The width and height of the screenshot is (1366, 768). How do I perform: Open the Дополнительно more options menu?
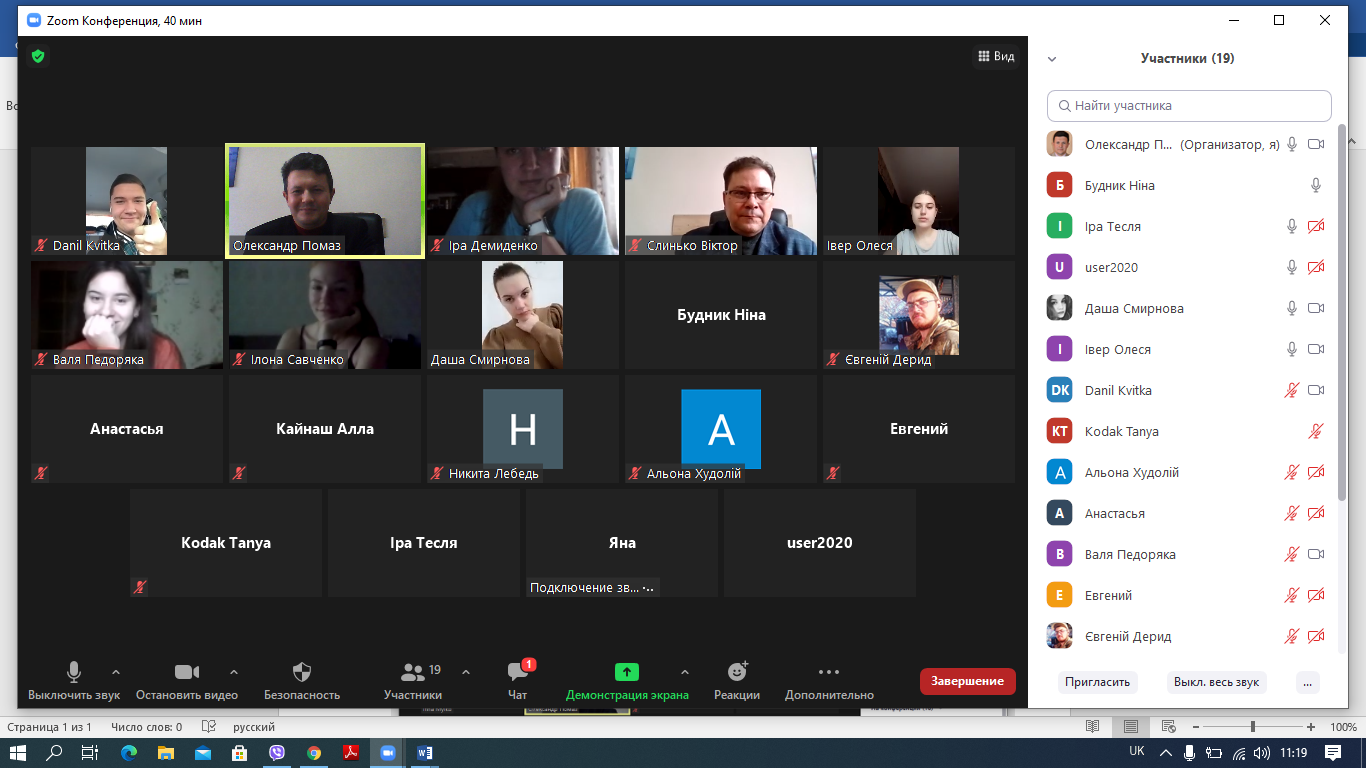tap(829, 681)
